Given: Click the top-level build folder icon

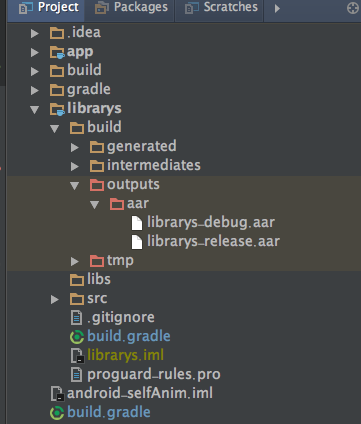Looking at the screenshot, I should pos(57,71).
